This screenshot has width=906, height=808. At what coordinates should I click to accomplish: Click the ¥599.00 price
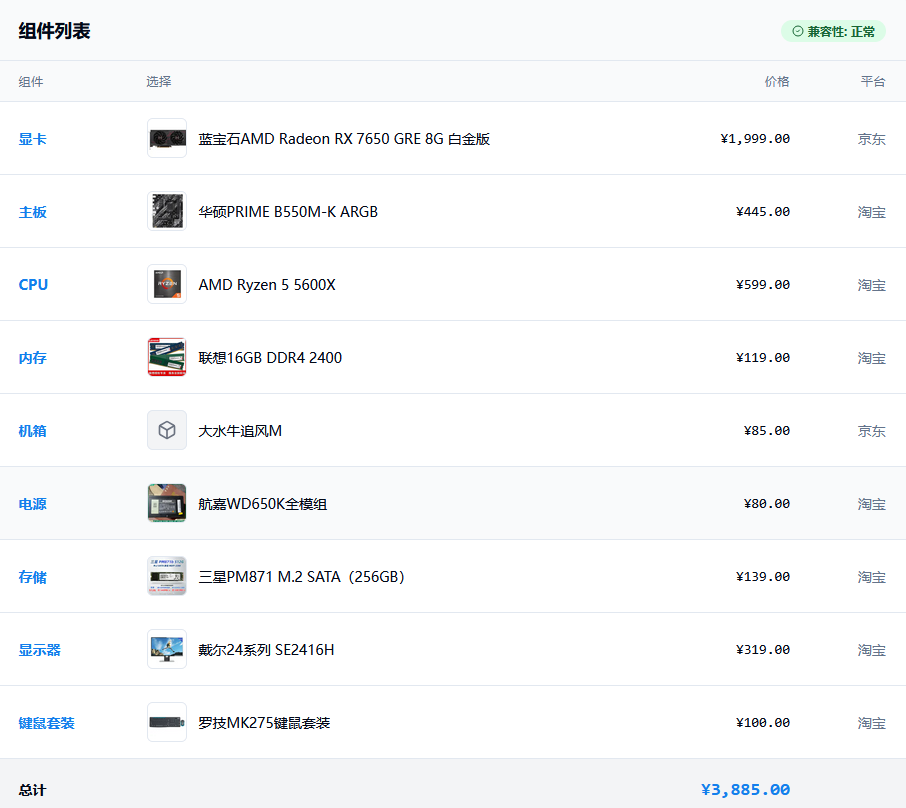point(763,284)
